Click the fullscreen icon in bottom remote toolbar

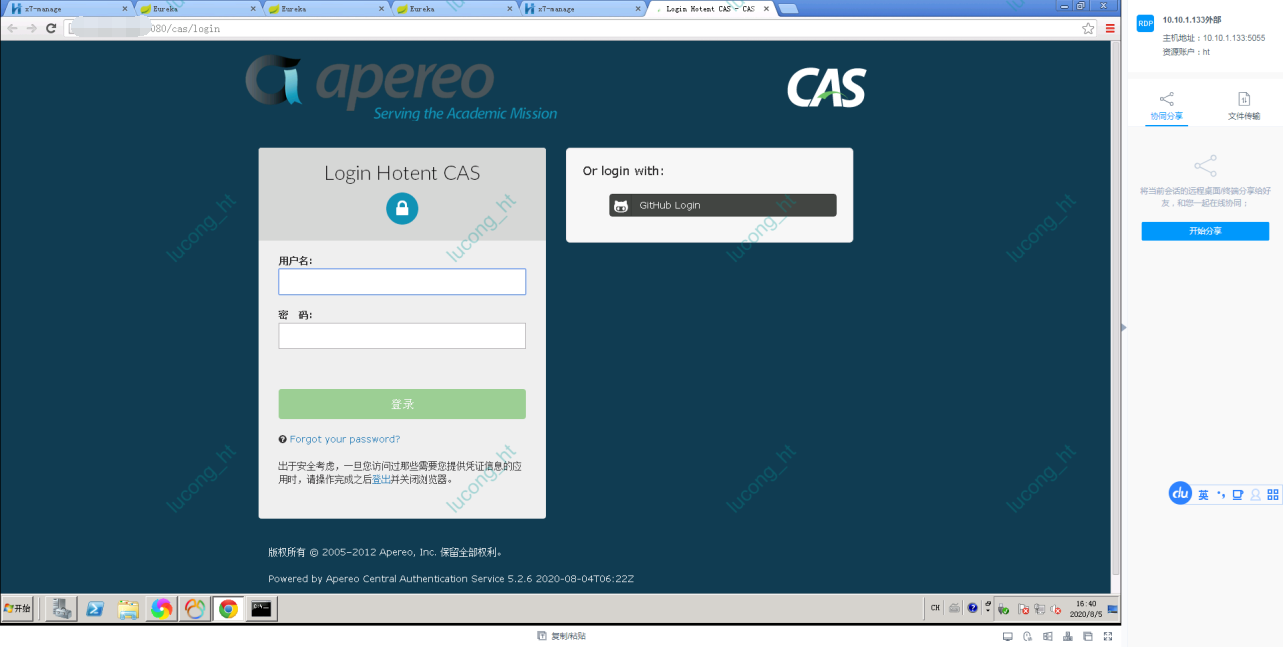point(1108,636)
